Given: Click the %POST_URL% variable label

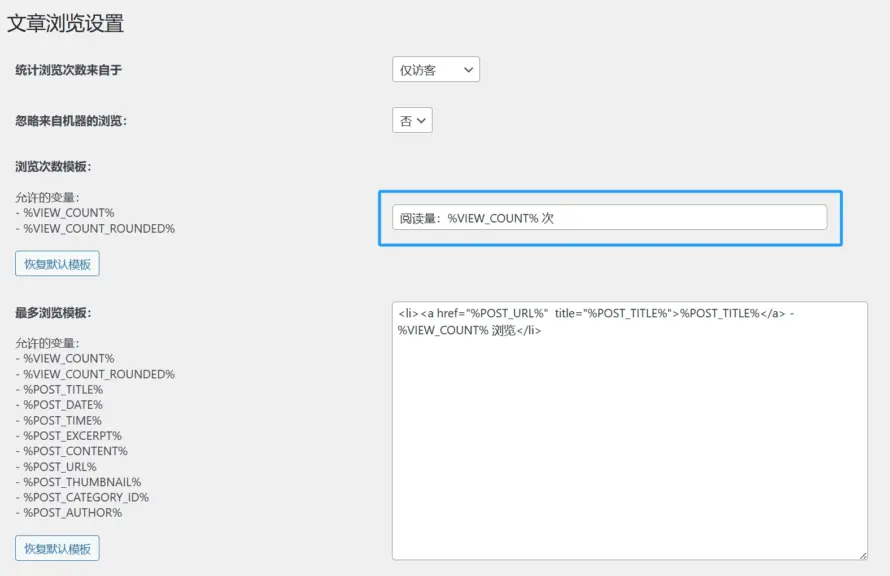Looking at the screenshot, I should (62, 466).
